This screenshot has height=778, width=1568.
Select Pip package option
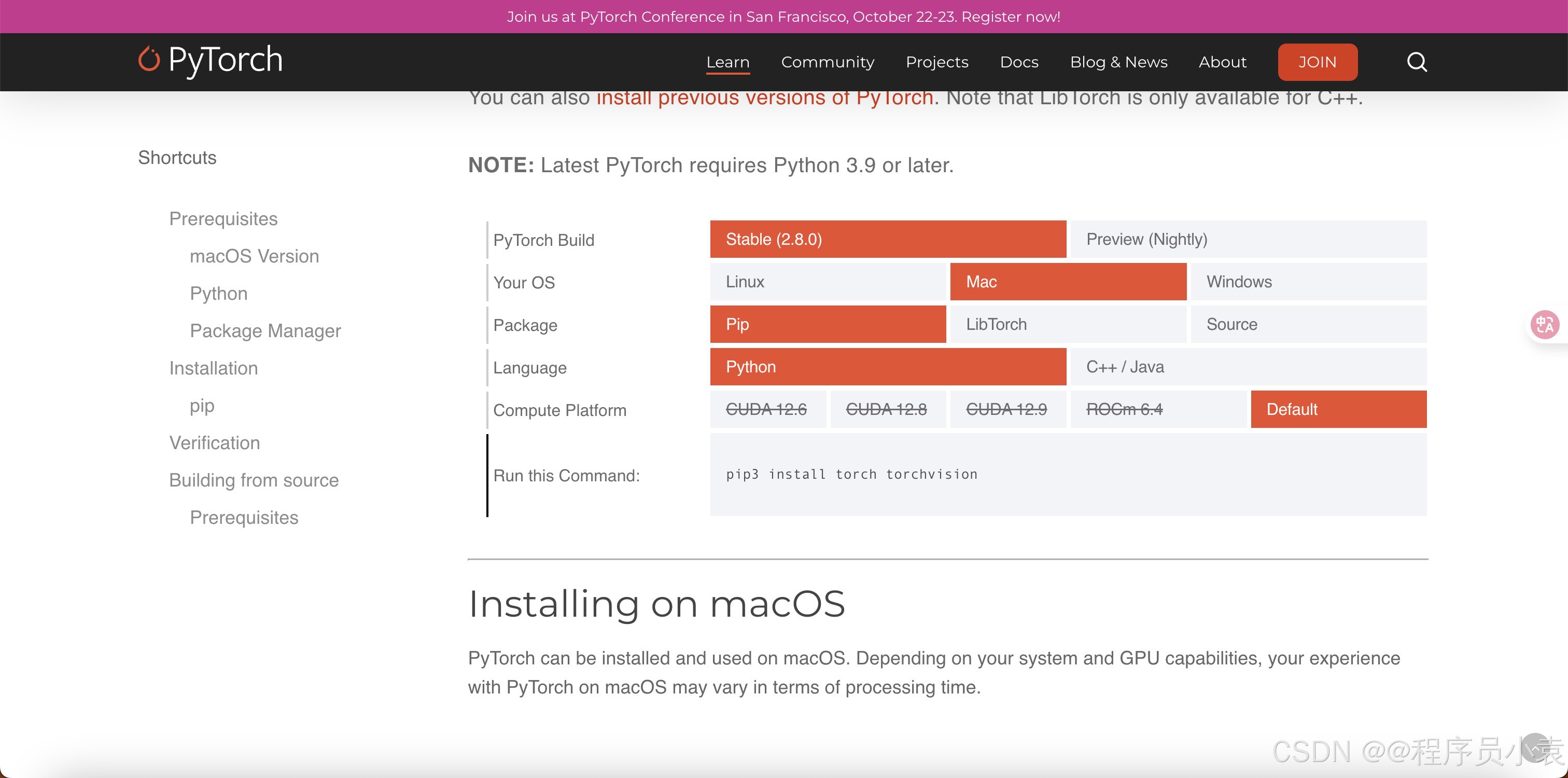point(828,325)
